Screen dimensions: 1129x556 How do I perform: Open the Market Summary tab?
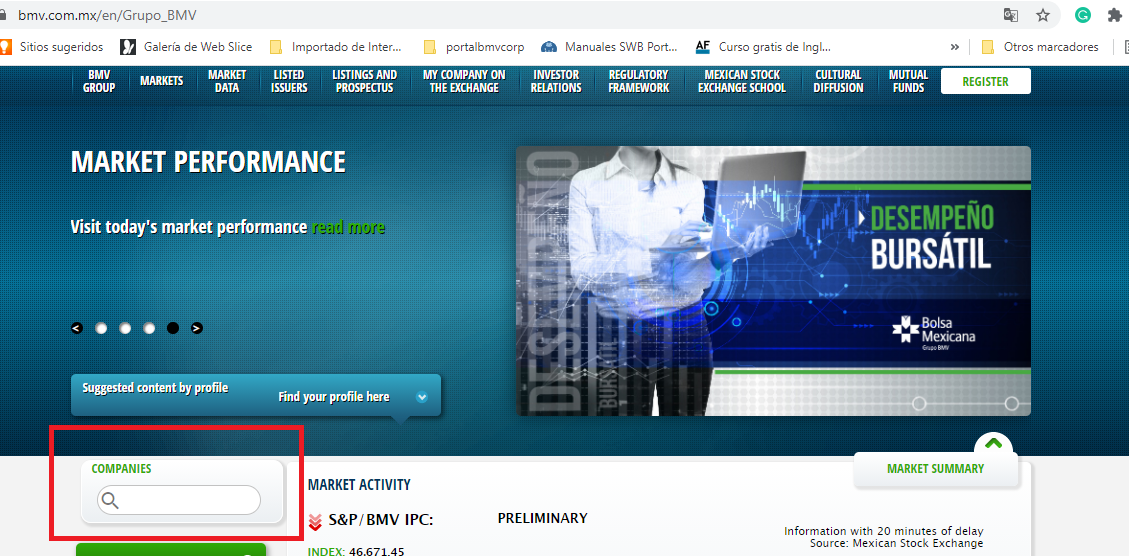pos(935,469)
